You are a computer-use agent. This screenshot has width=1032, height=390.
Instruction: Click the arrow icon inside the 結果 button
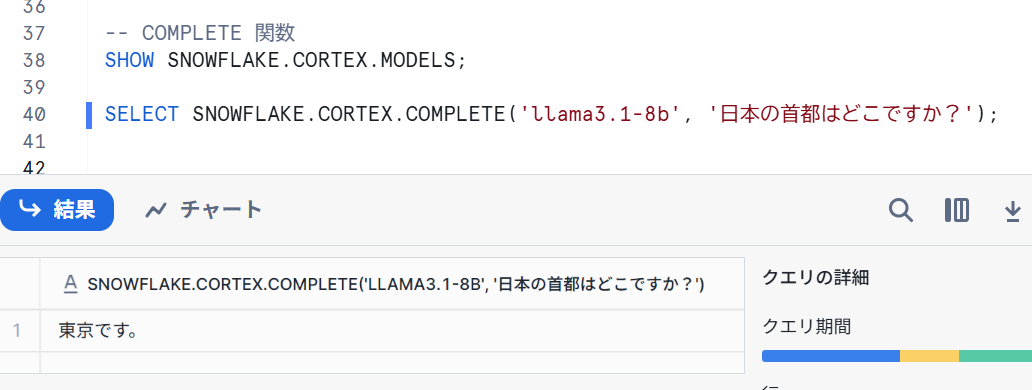[x=30, y=209]
